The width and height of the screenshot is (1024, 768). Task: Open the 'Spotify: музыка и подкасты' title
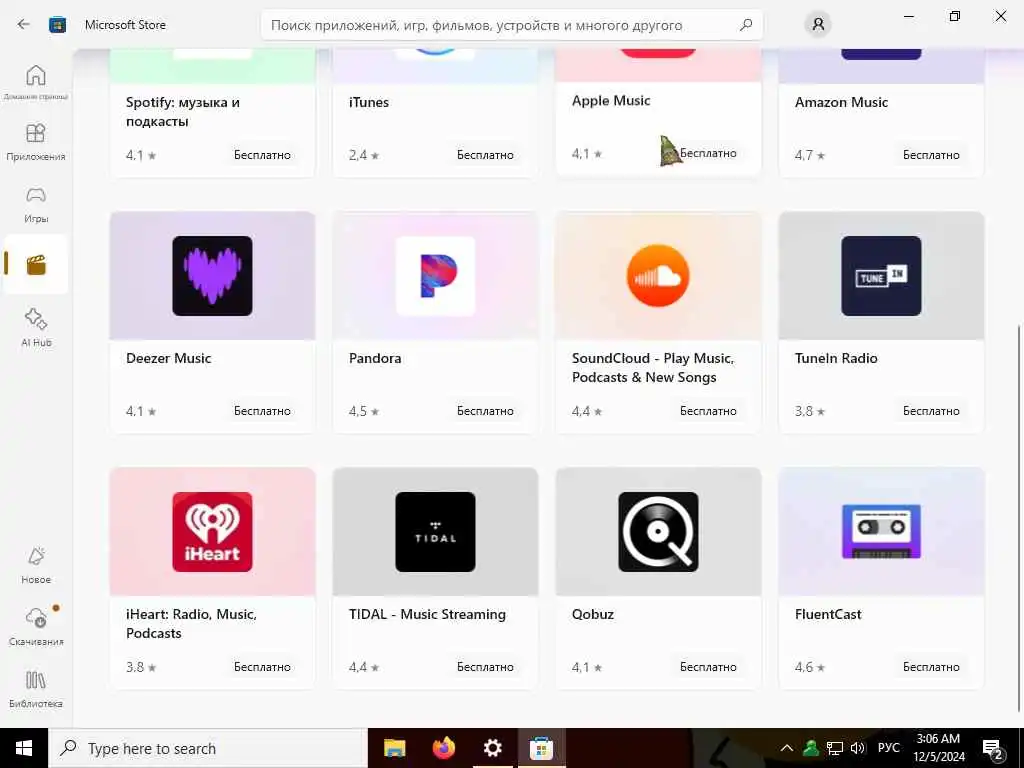(x=183, y=112)
